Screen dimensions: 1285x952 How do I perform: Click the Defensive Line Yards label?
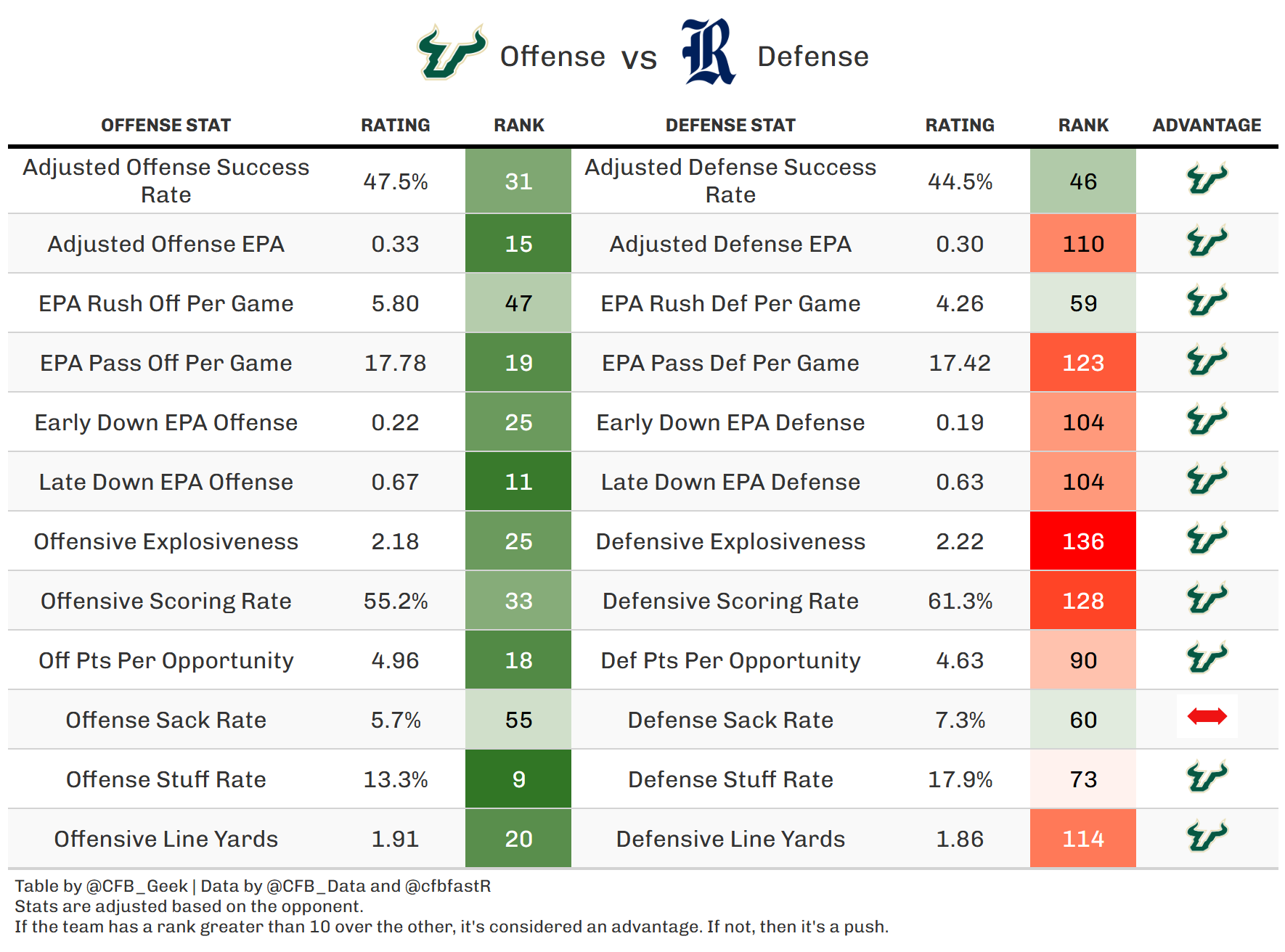tap(730, 839)
